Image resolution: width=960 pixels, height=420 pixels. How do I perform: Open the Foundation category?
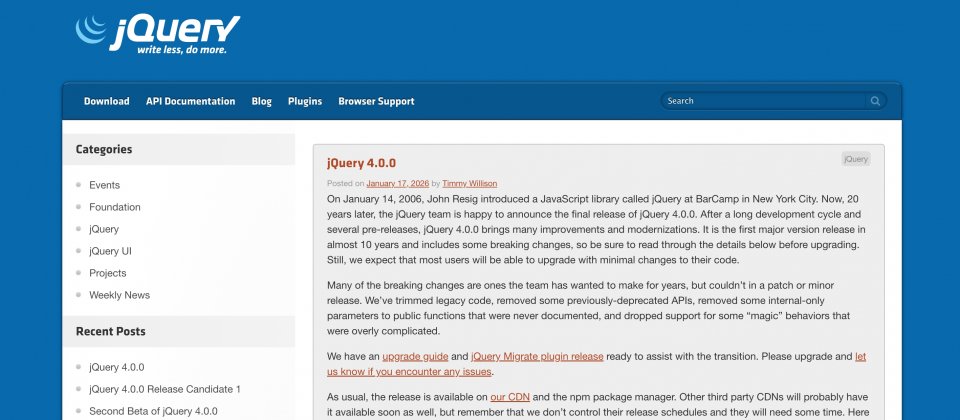click(x=114, y=207)
